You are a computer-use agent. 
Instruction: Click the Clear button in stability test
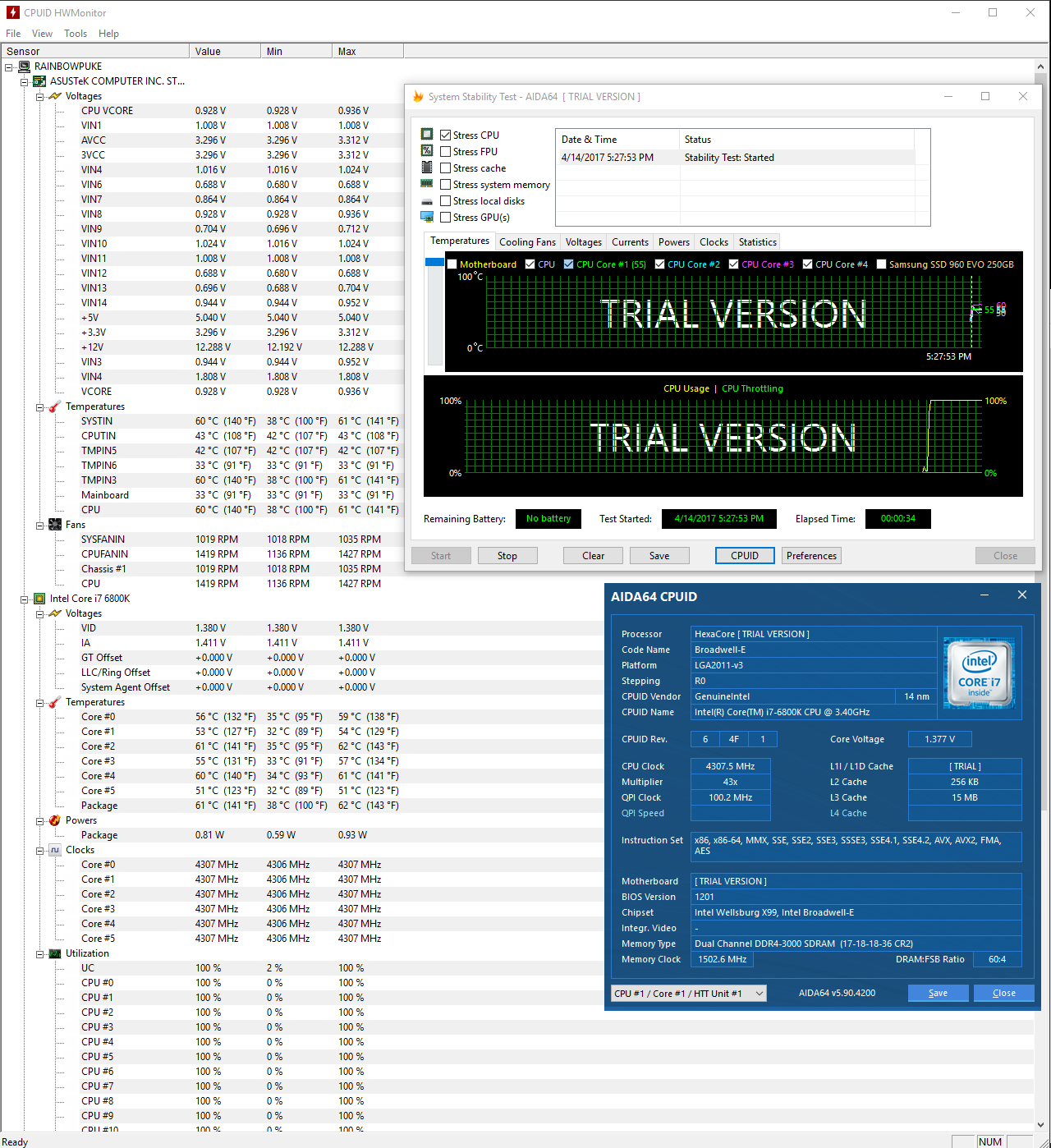(593, 556)
